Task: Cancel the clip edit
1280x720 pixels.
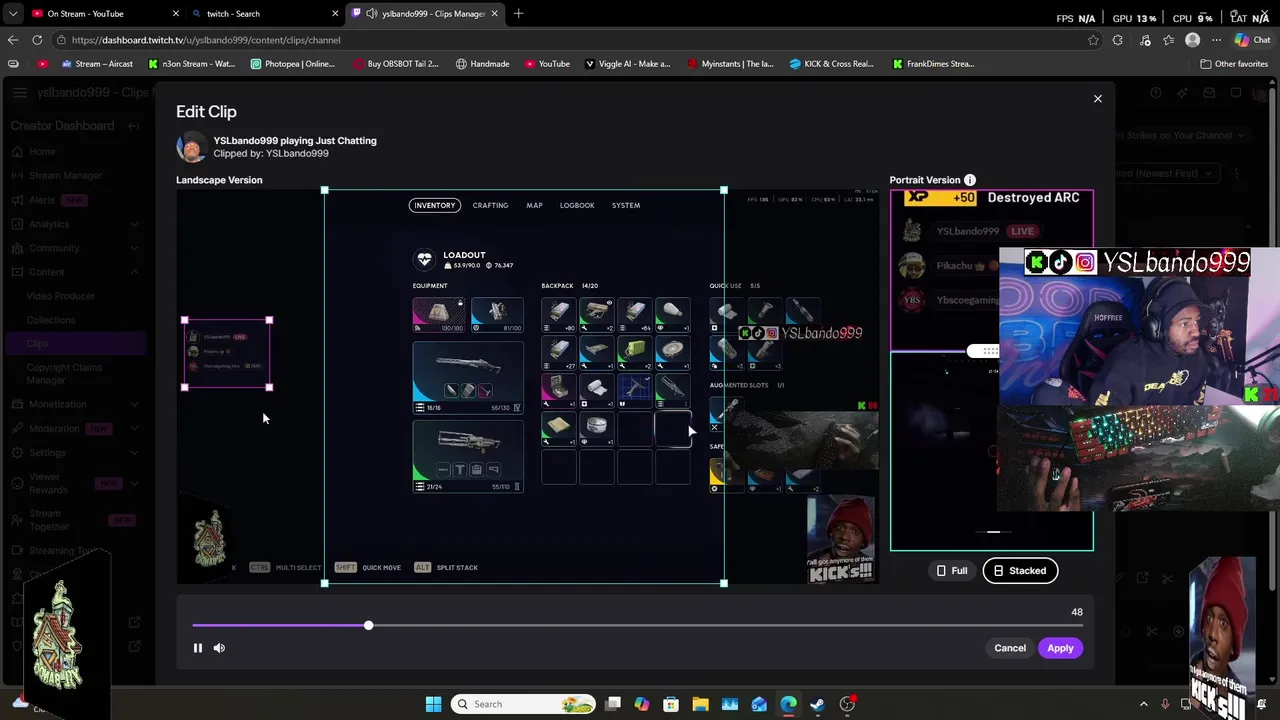Action: click(1010, 648)
